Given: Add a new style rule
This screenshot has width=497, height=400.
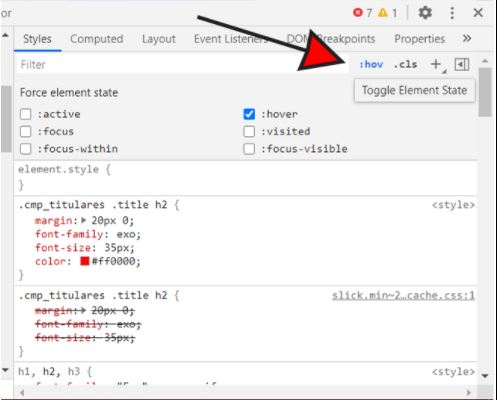Looking at the screenshot, I should pos(436,64).
